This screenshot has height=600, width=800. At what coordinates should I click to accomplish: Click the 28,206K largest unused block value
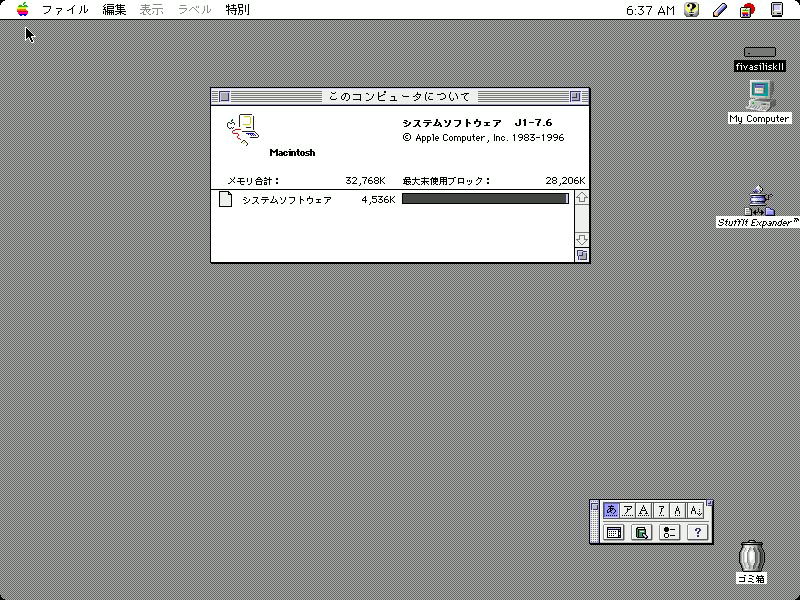coord(565,181)
